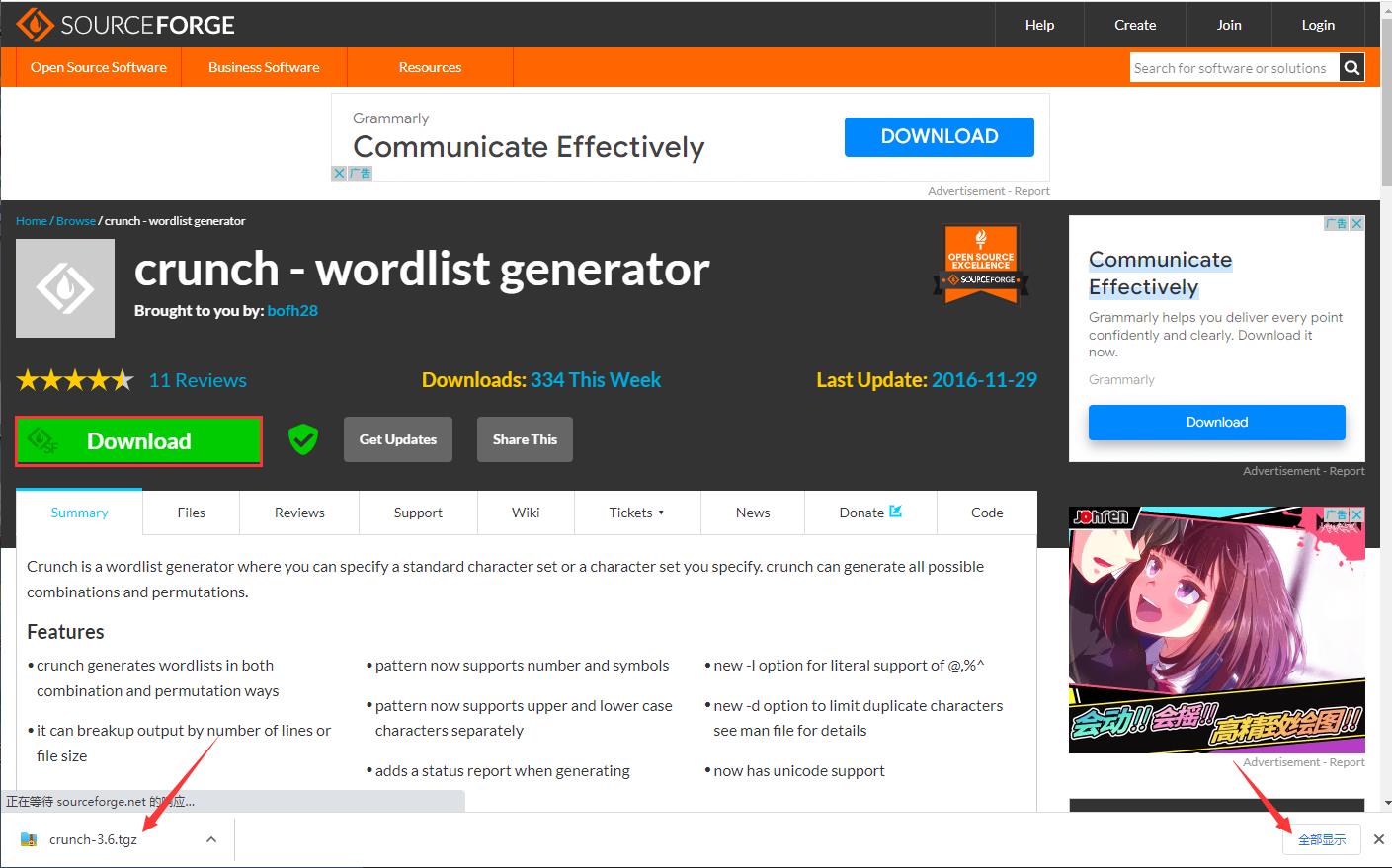Viewport: 1392px width, 868px height.
Task: Click the Johren anime ad image
Action: pos(1217,630)
